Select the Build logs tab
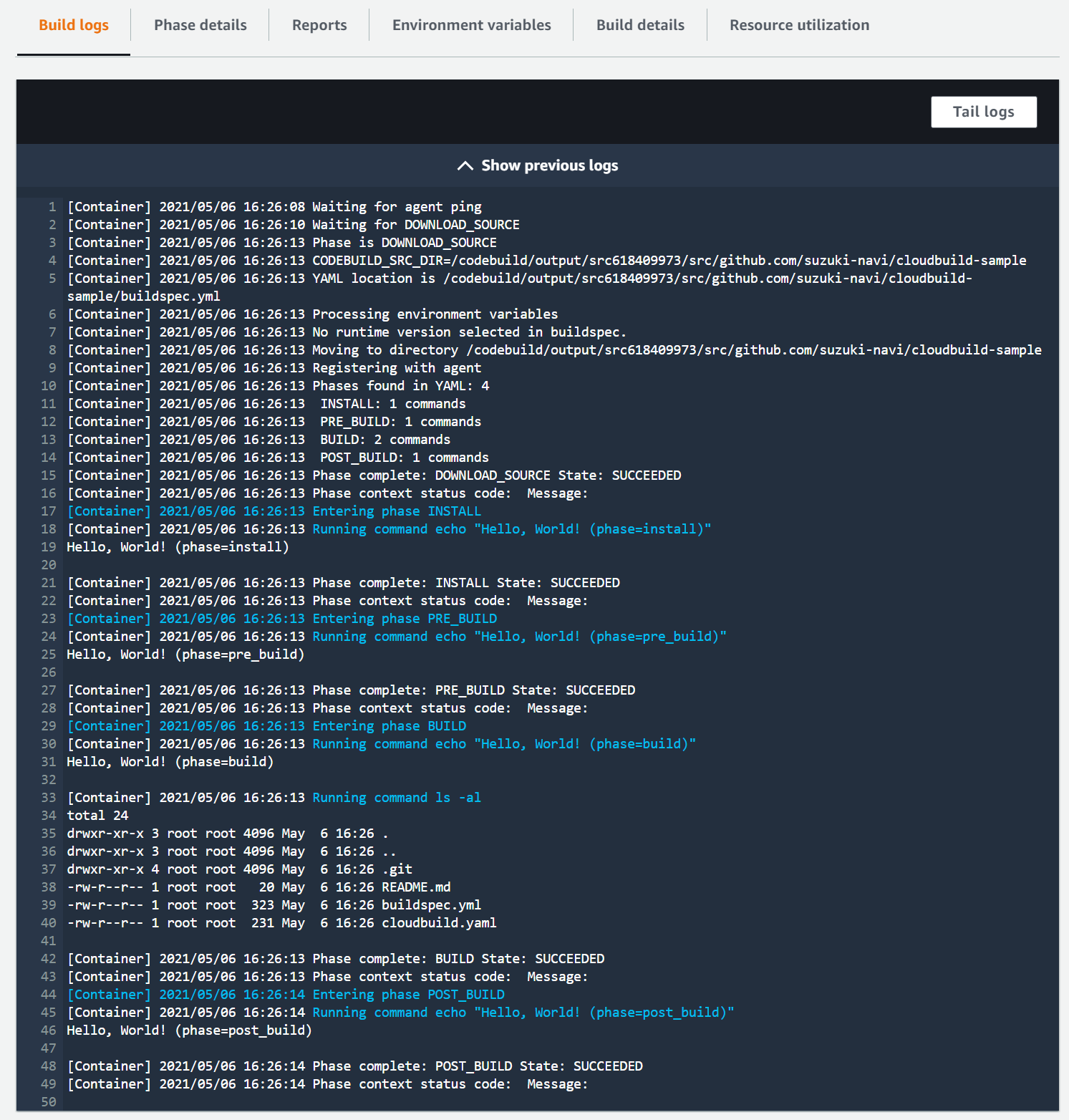 click(x=73, y=24)
